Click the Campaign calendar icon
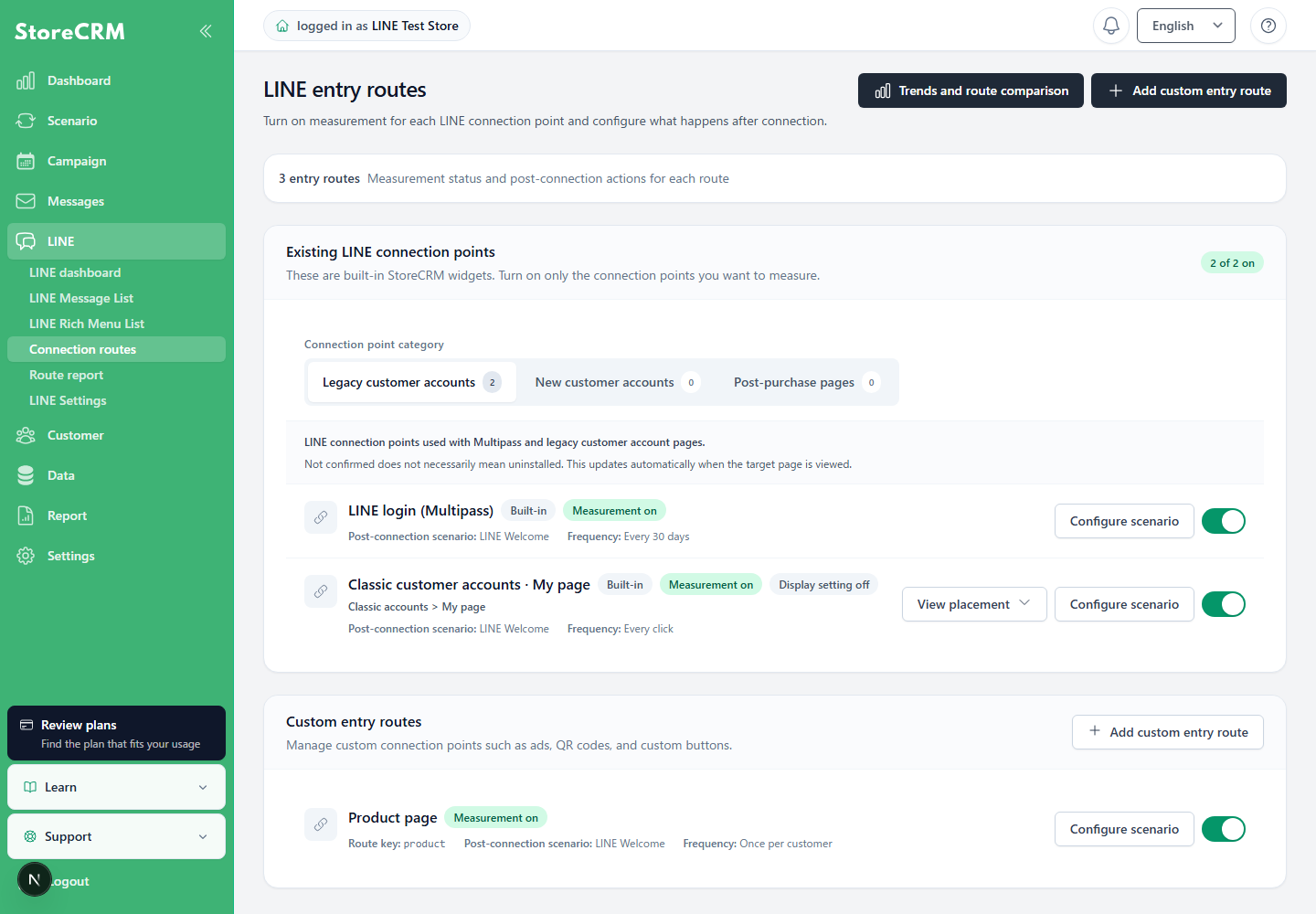 point(26,161)
